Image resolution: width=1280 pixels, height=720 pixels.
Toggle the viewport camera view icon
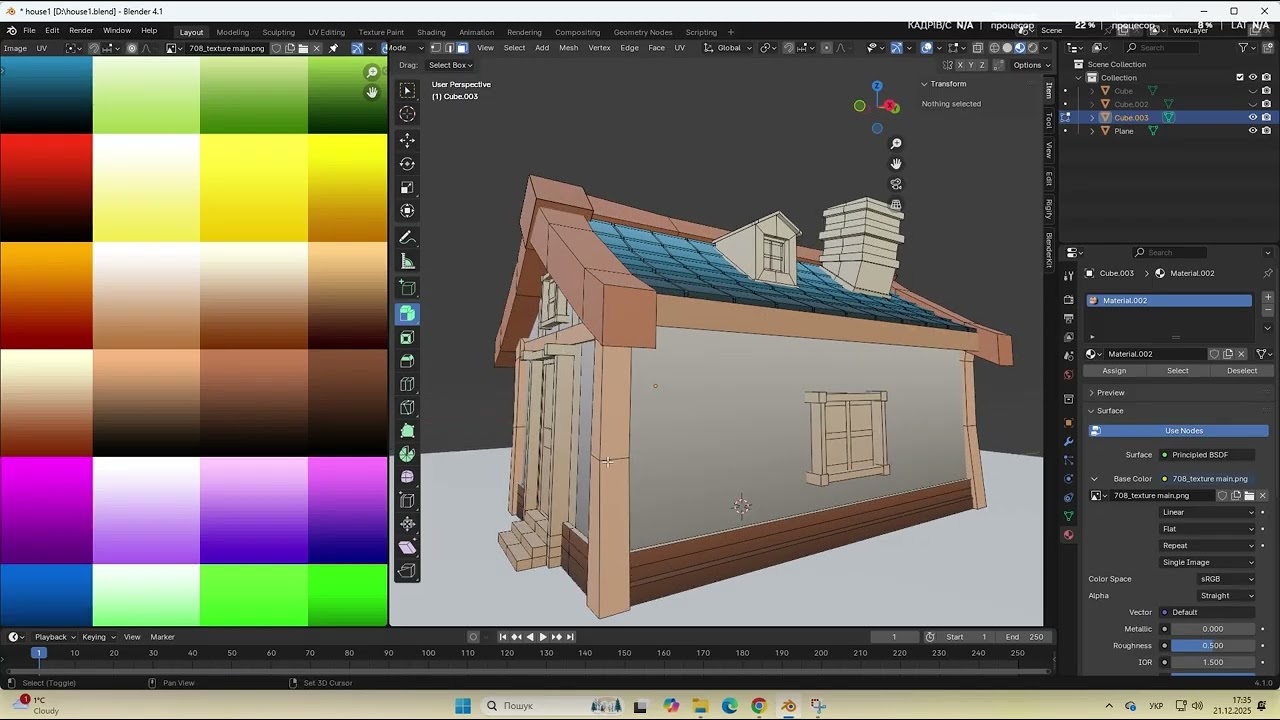tap(896, 184)
